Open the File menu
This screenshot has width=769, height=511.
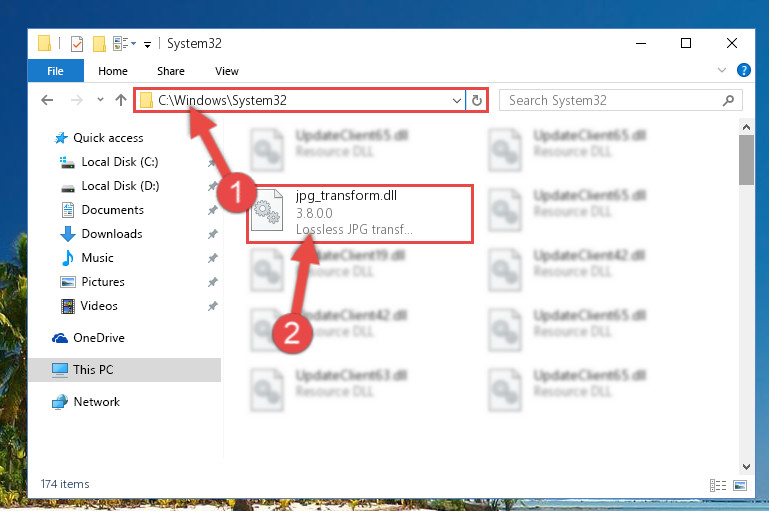pyautogui.click(x=55, y=71)
